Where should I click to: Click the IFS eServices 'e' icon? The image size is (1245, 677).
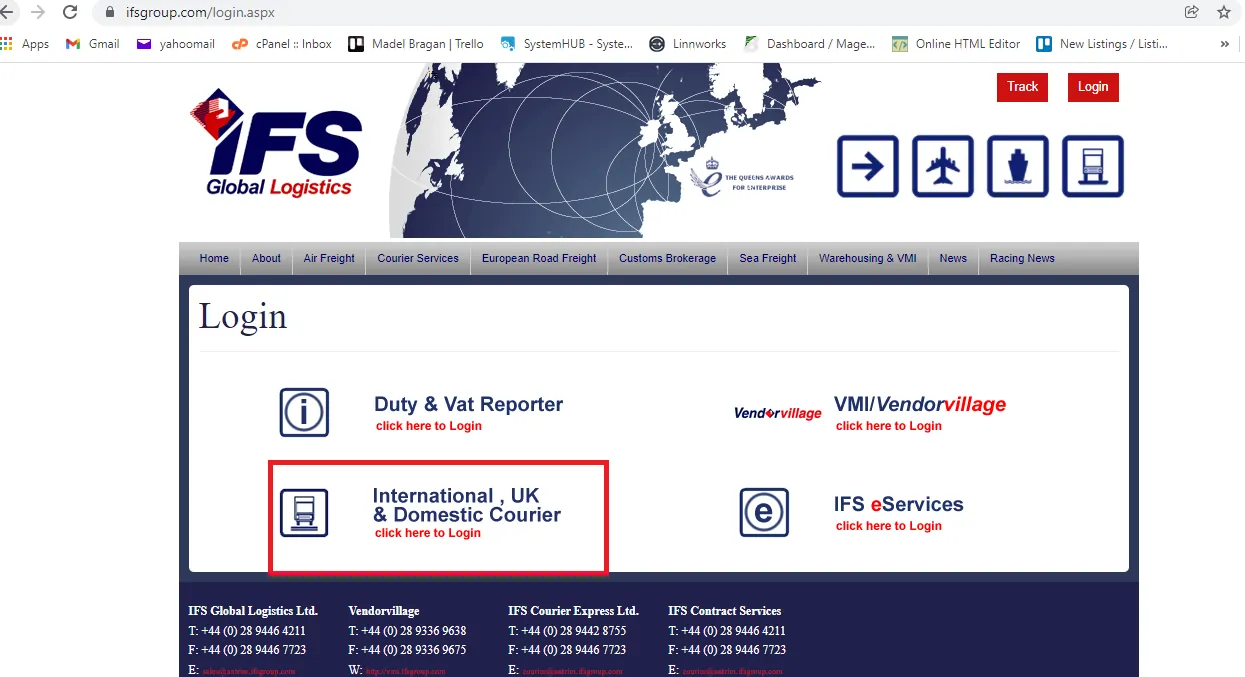click(x=764, y=512)
